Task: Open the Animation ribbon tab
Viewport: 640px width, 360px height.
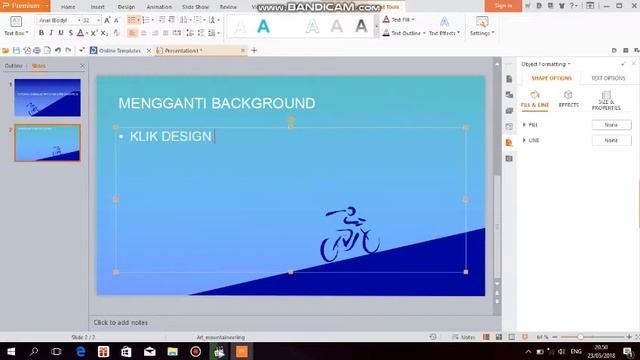Action: tap(159, 7)
